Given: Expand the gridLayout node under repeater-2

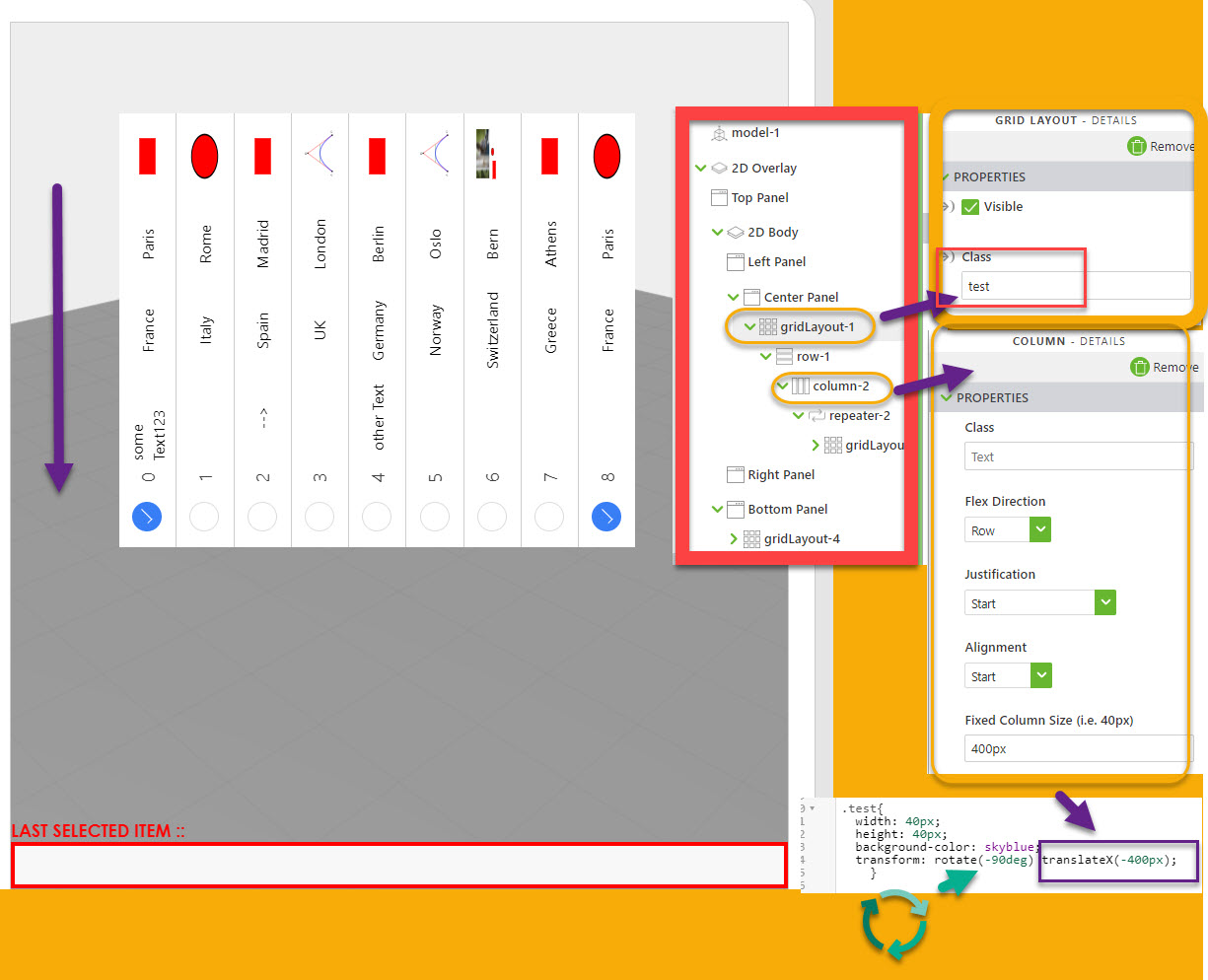Looking at the screenshot, I should click(817, 446).
